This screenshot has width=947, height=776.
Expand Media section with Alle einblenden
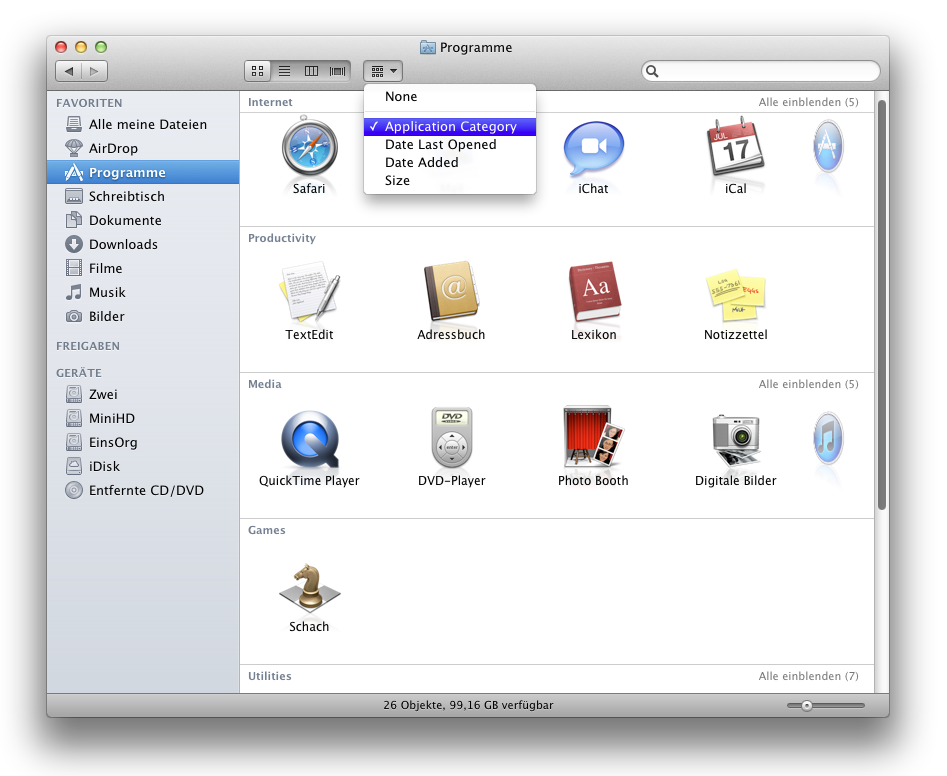pyautogui.click(x=808, y=384)
